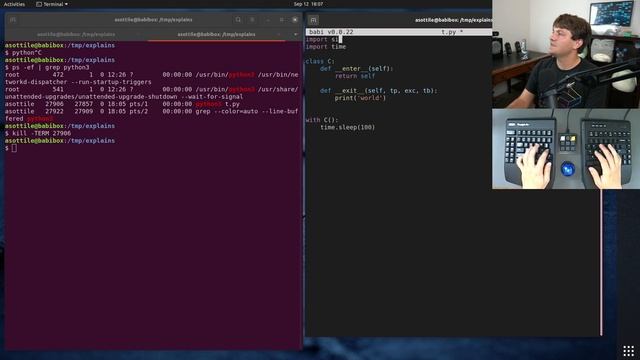Click the right terminal window title bar

(x=453, y=20)
